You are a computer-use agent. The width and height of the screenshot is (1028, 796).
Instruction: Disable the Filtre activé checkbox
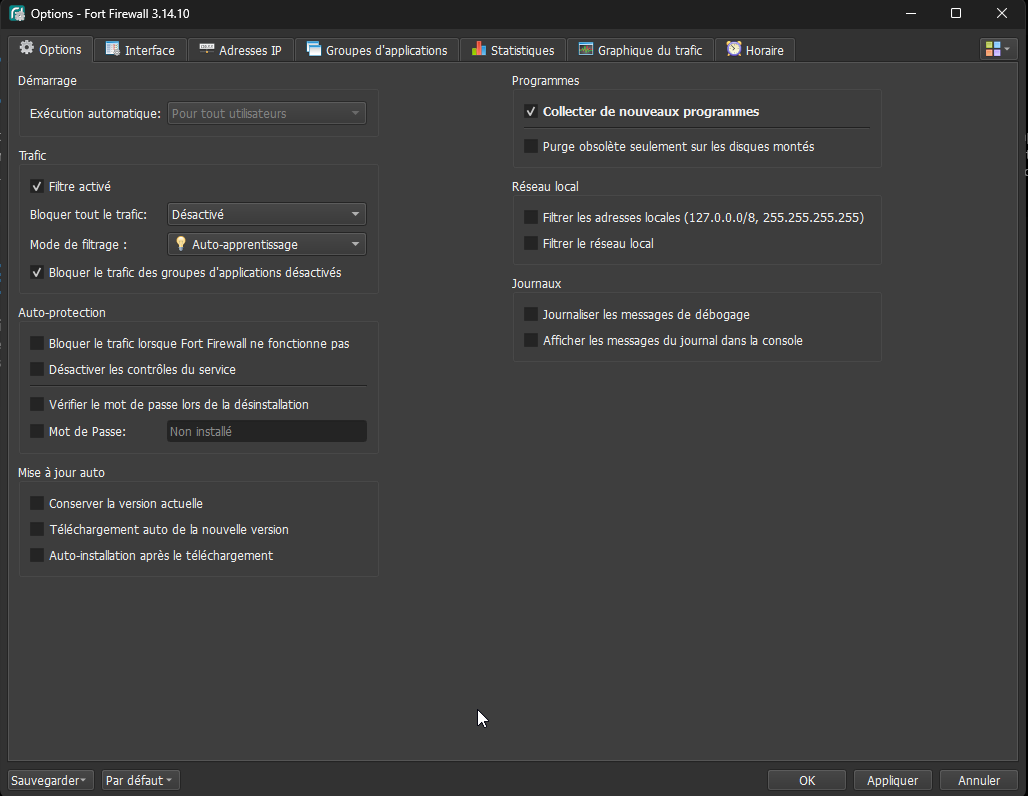[x=37, y=187]
